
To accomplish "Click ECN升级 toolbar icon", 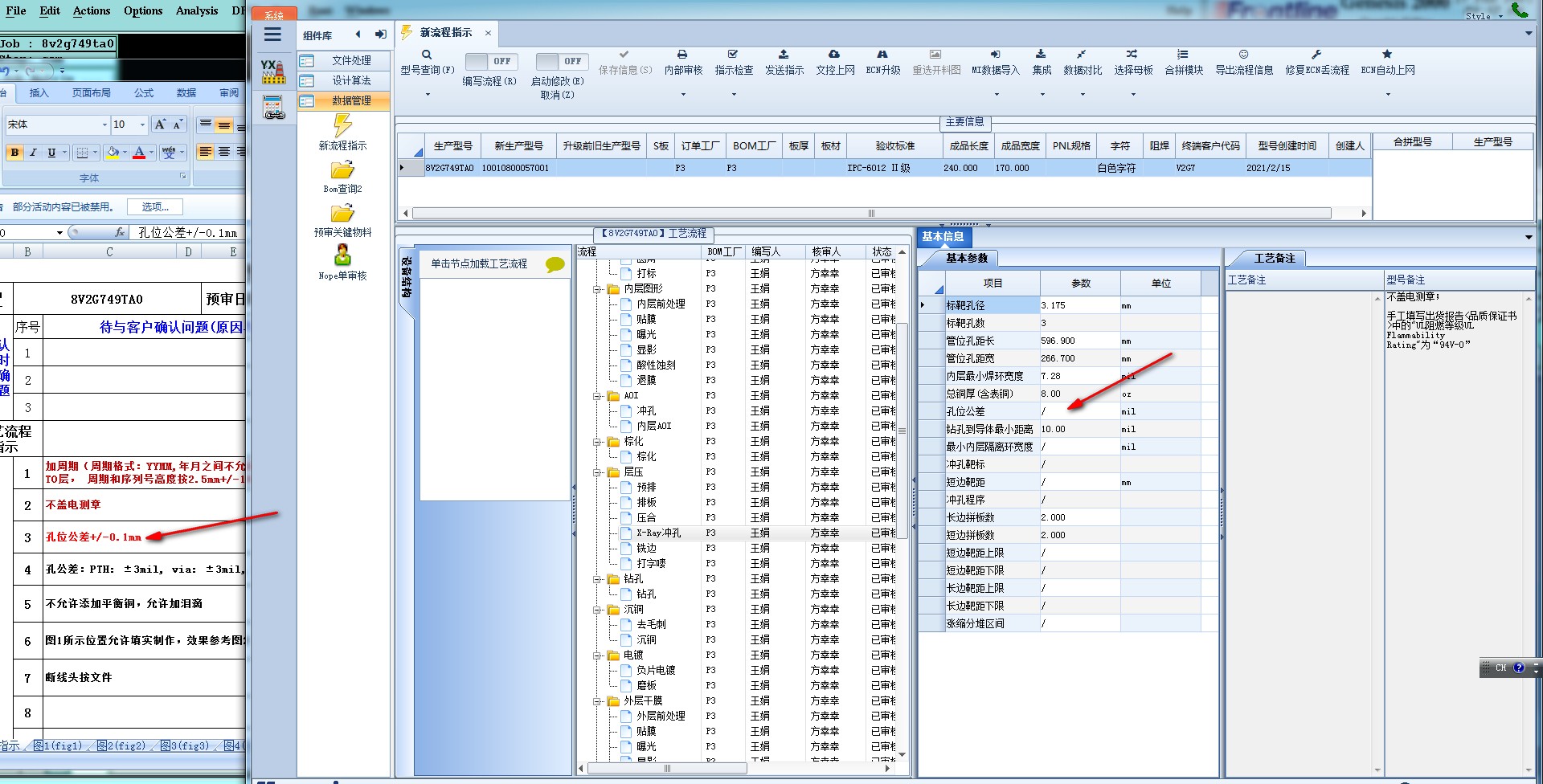I will click(882, 55).
